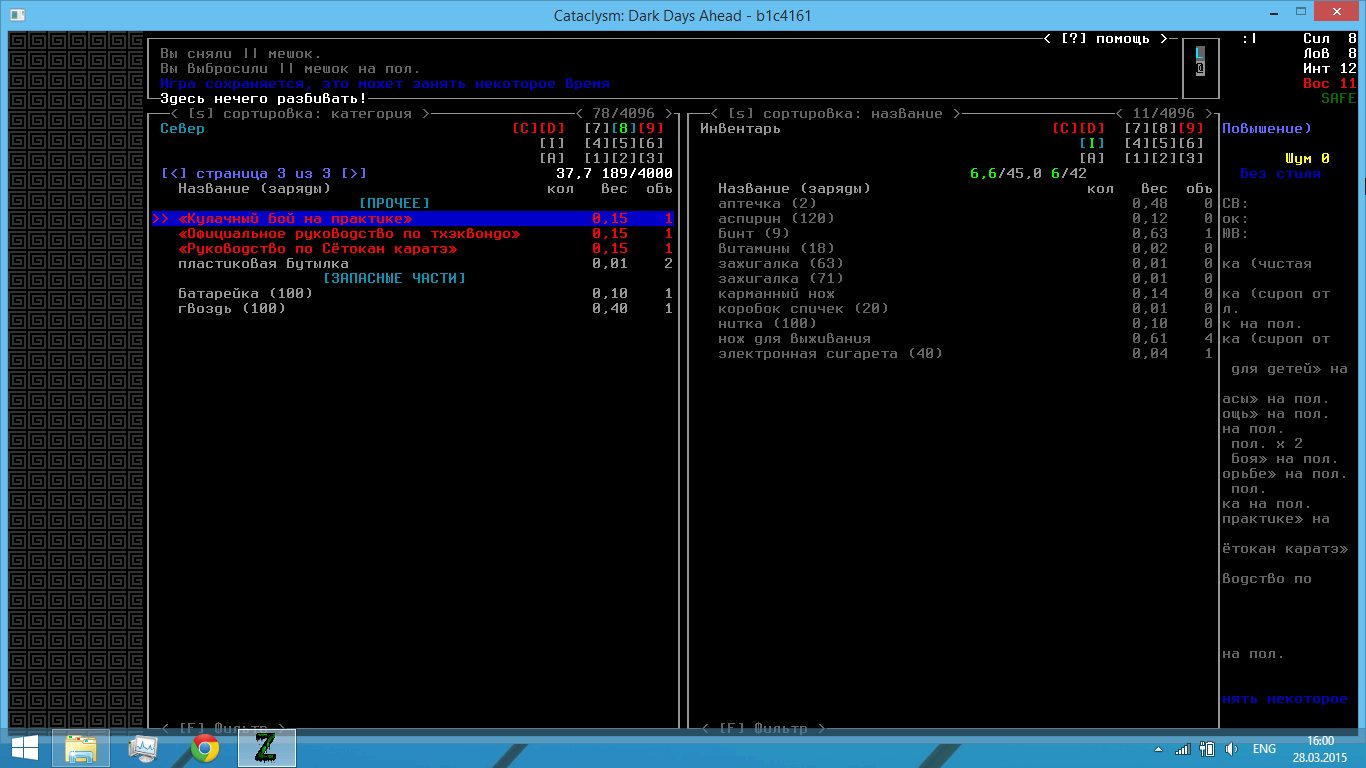Image resolution: width=1366 pixels, height=768 pixels.
Task: Select гвоздь (100) item
Action: [413, 309]
